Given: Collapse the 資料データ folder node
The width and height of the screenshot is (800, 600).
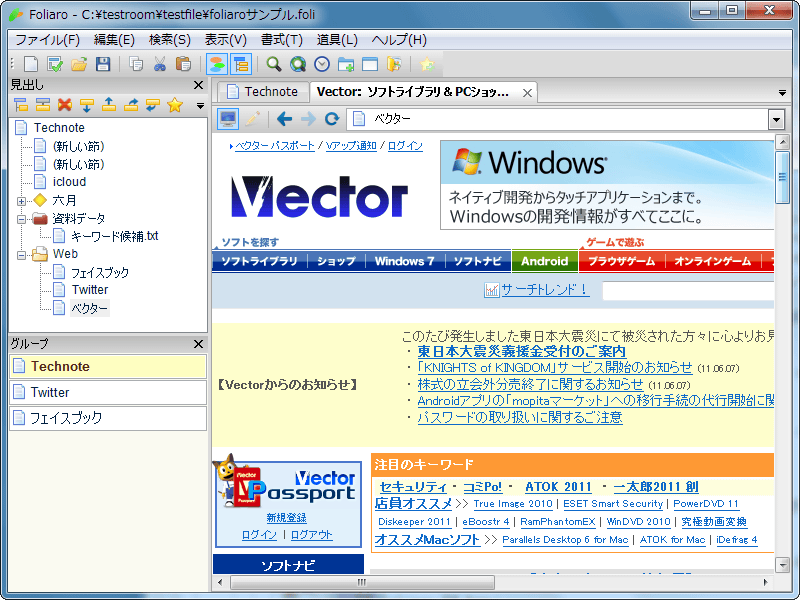Looking at the screenshot, I should [x=21, y=219].
